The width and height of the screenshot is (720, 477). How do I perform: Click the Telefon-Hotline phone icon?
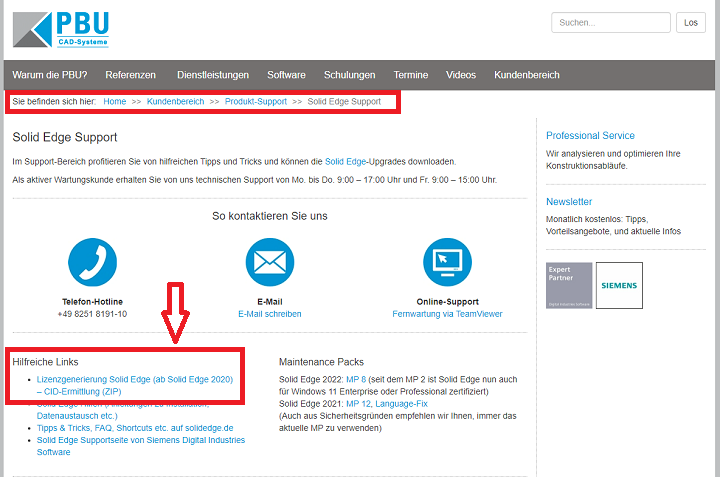(92, 262)
